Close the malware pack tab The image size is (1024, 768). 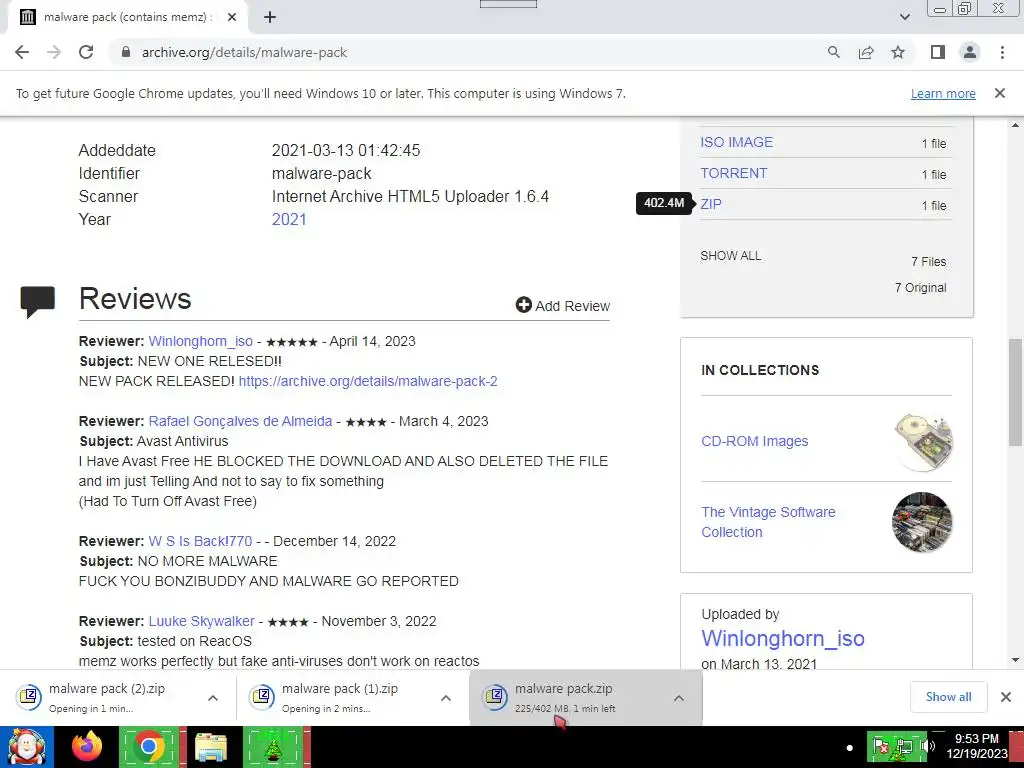point(232,17)
